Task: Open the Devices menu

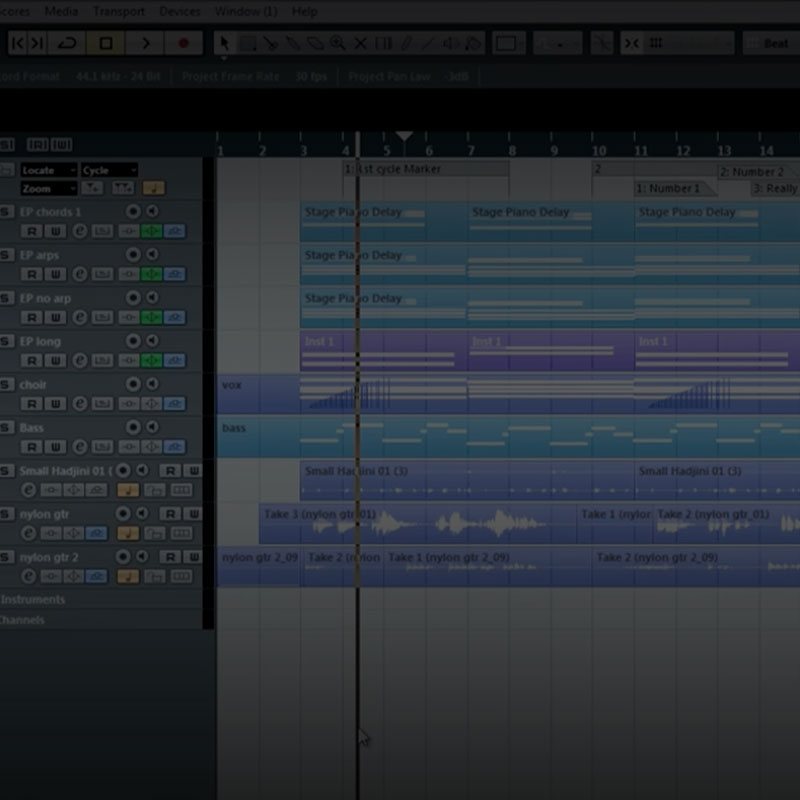Action: (x=180, y=11)
